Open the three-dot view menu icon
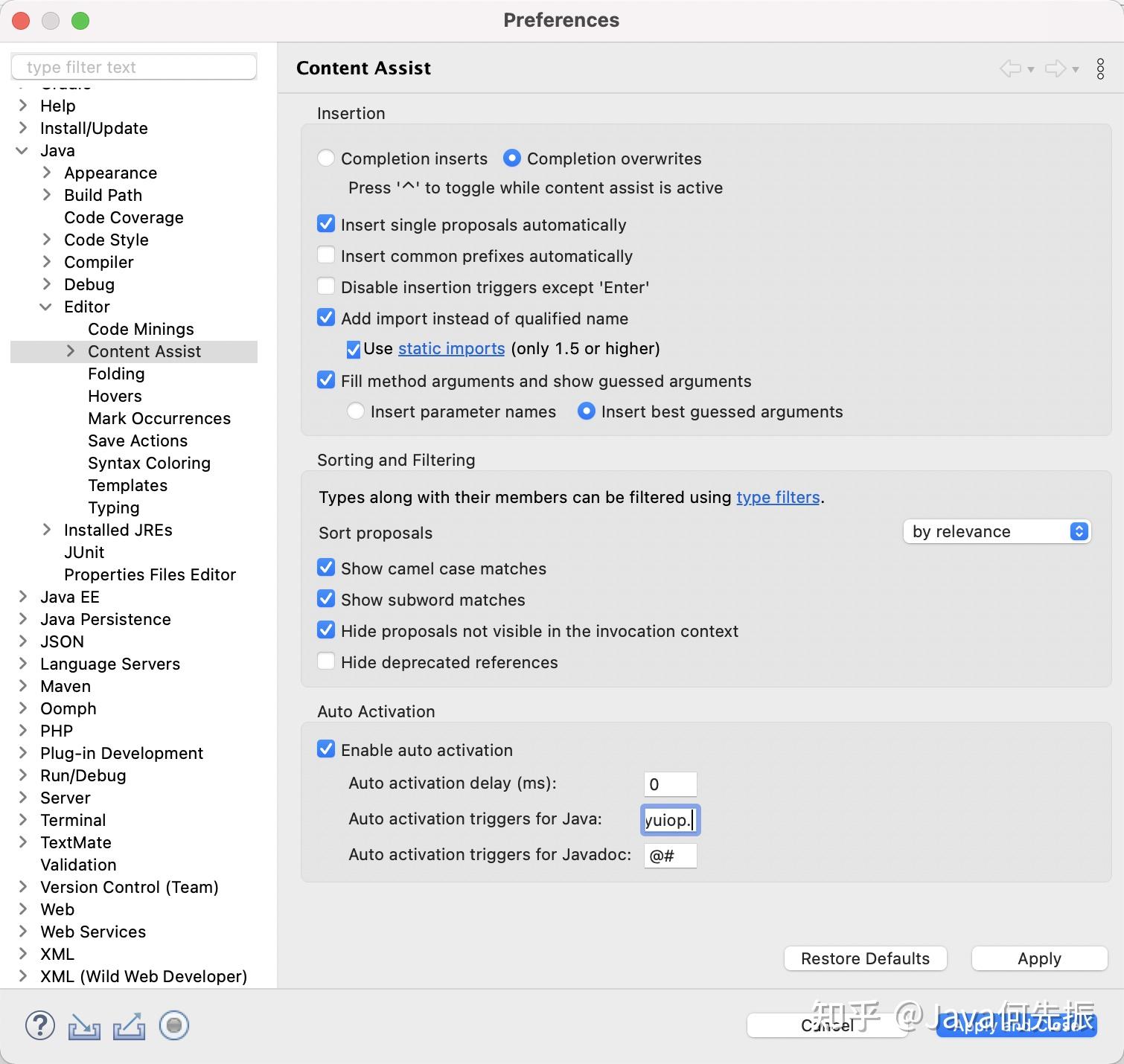Screen dimensions: 1124x1064 1100,68
